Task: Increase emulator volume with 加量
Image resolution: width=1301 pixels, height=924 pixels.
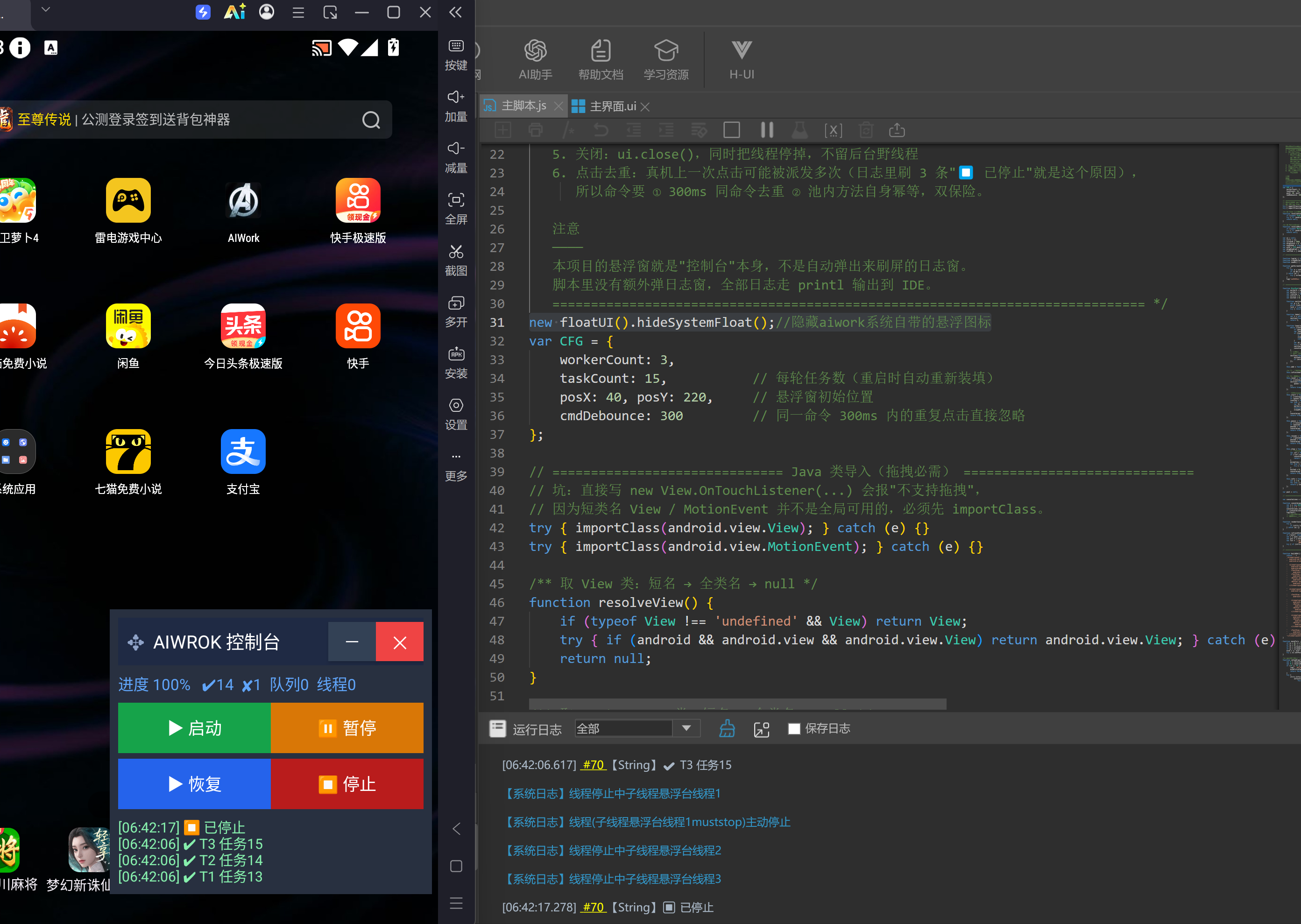Action: 456,106
